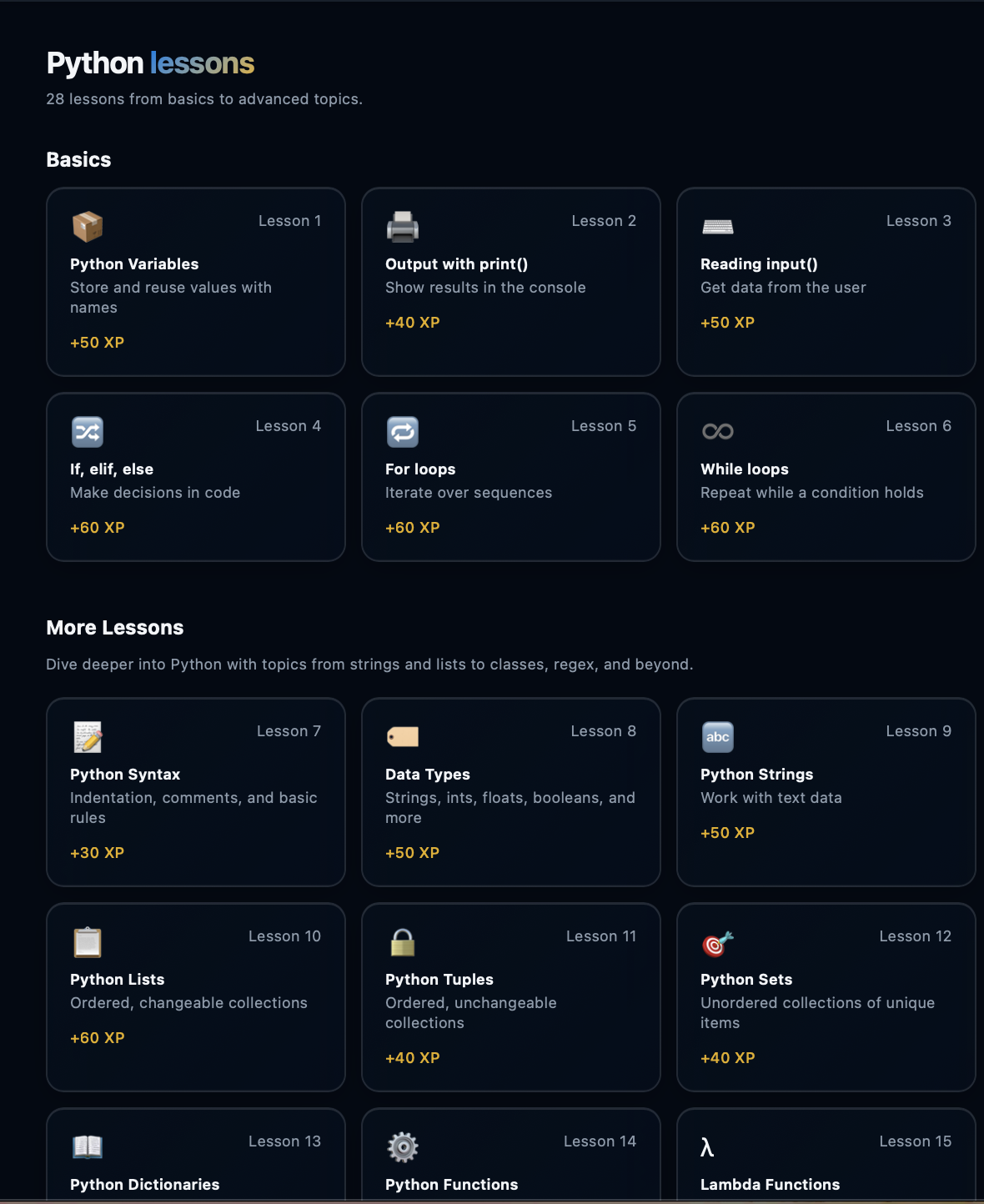Image resolution: width=984 pixels, height=1204 pixels.
Task: Open the Python Functions lesson
Action: click(451, 1185)
